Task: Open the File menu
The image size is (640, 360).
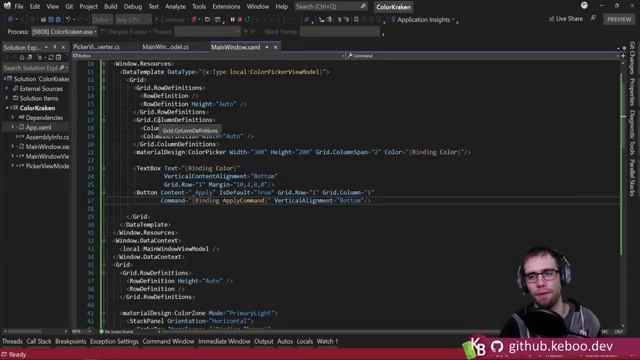Action: pos(19,7)
